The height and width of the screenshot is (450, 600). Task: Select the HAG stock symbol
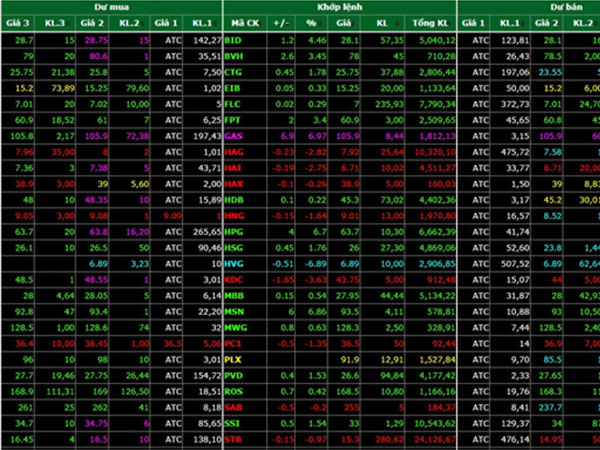[x=234, y=152]
